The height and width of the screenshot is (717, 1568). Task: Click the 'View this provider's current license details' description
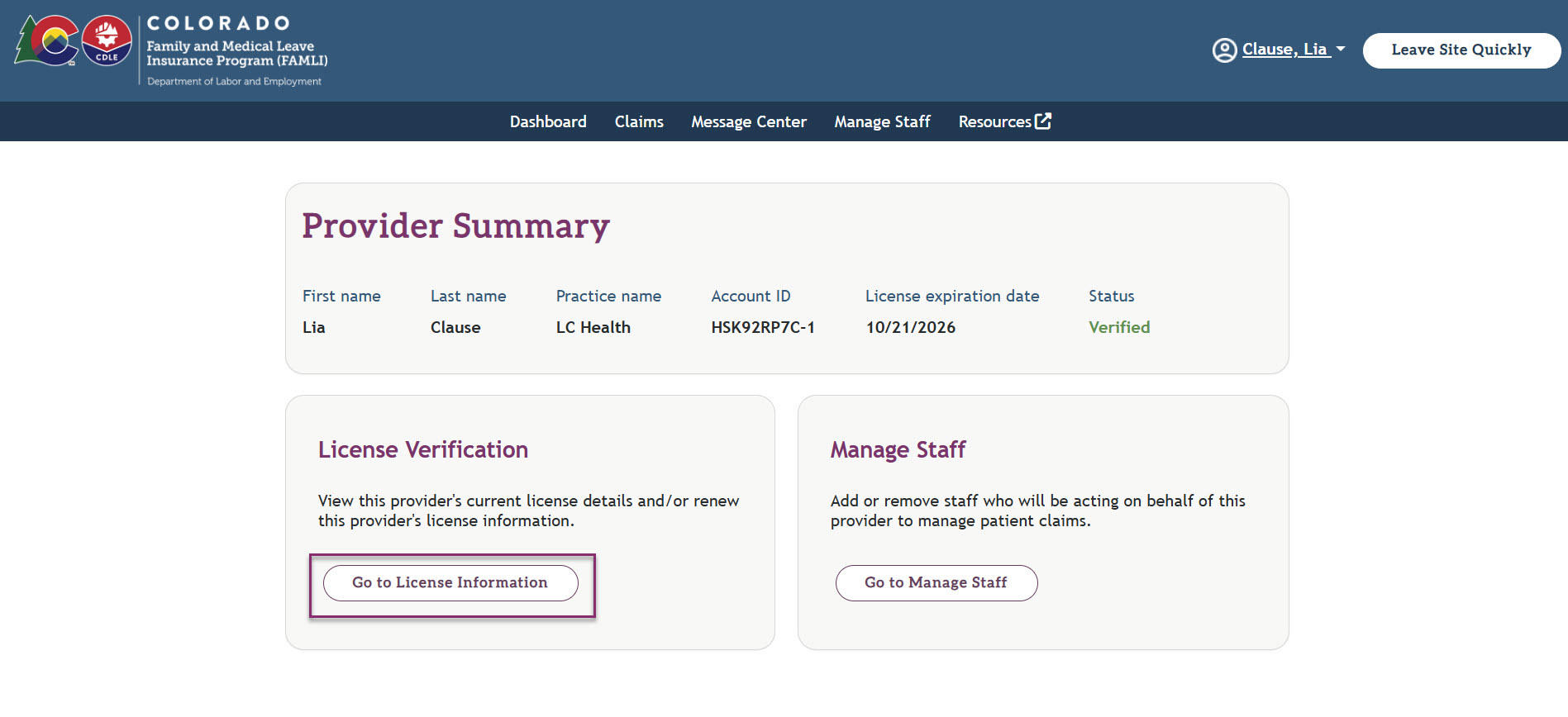[528, 510]
